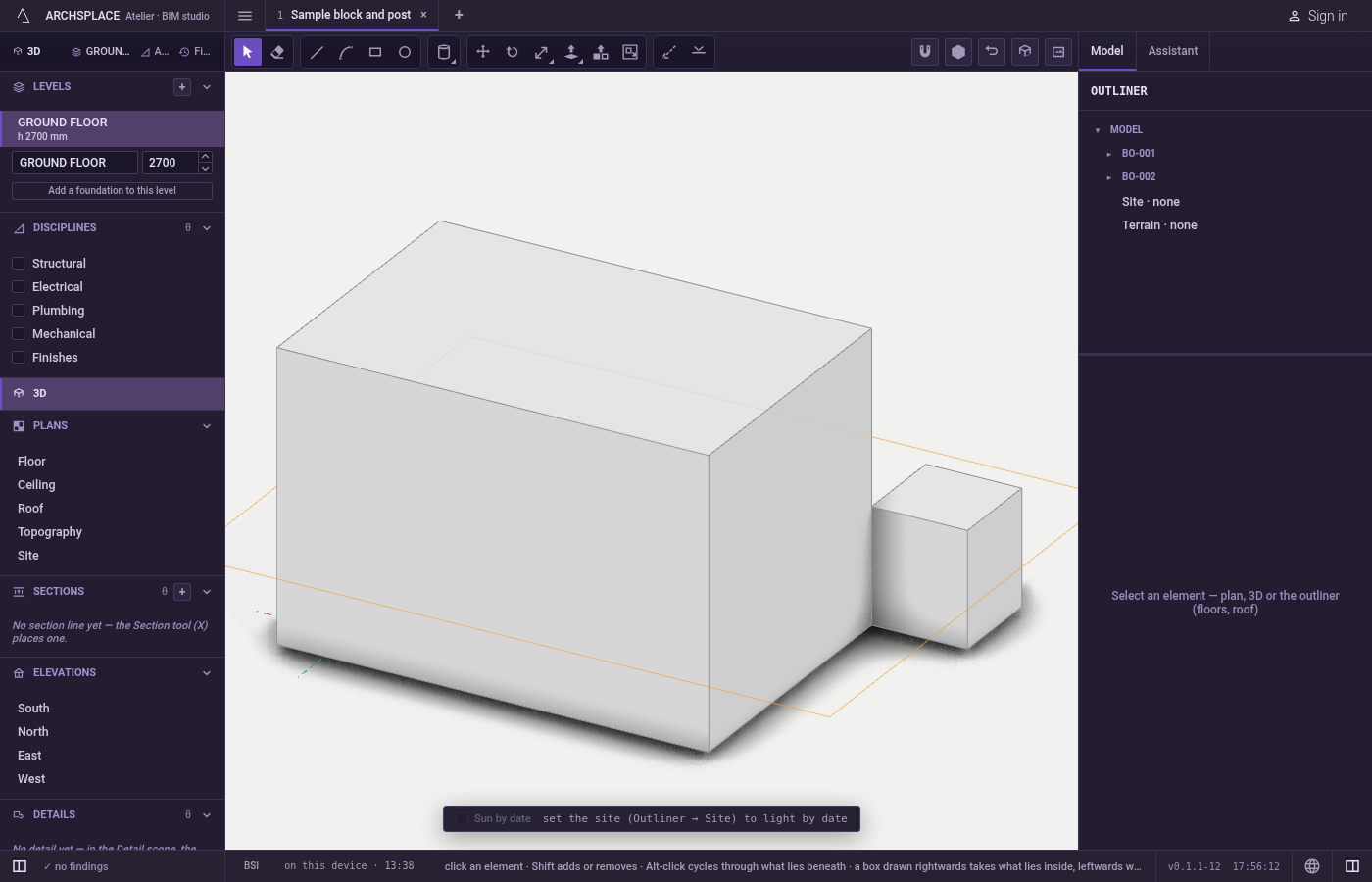Select the Arc curve tool
The width and height of the screenshot is (1372, 882).
click(346, 52)
